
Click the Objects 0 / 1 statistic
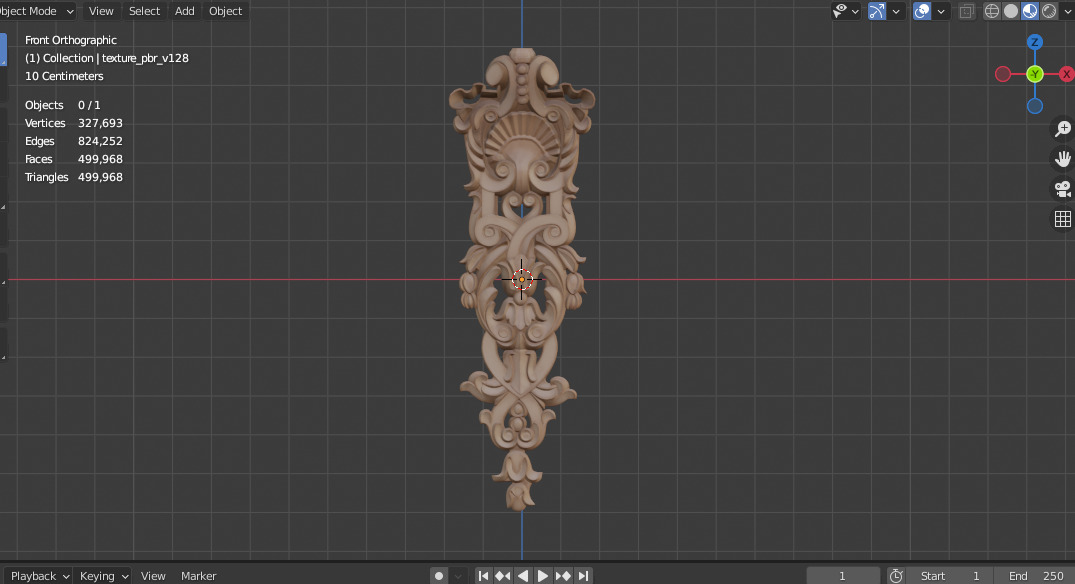(62, 105)
